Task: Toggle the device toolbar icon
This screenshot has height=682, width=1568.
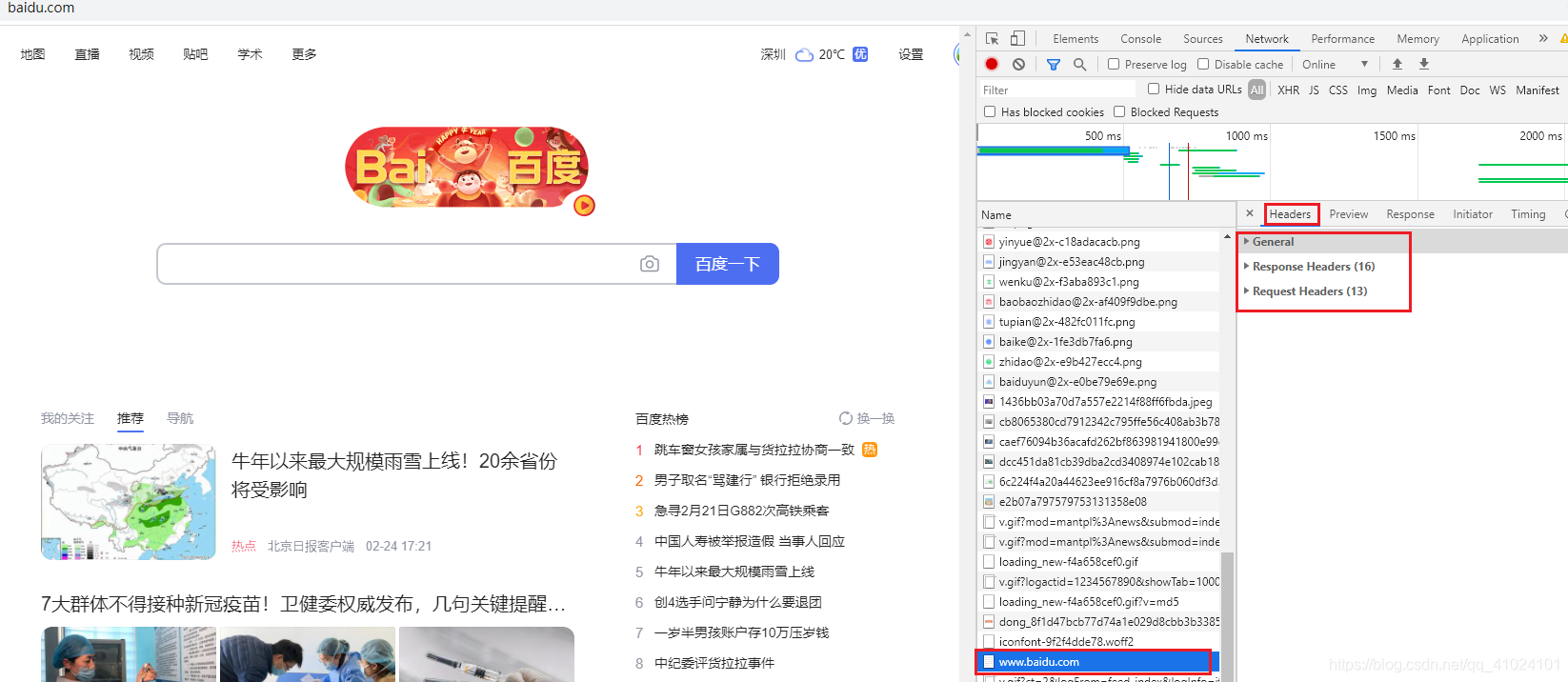Action: 1017,39
